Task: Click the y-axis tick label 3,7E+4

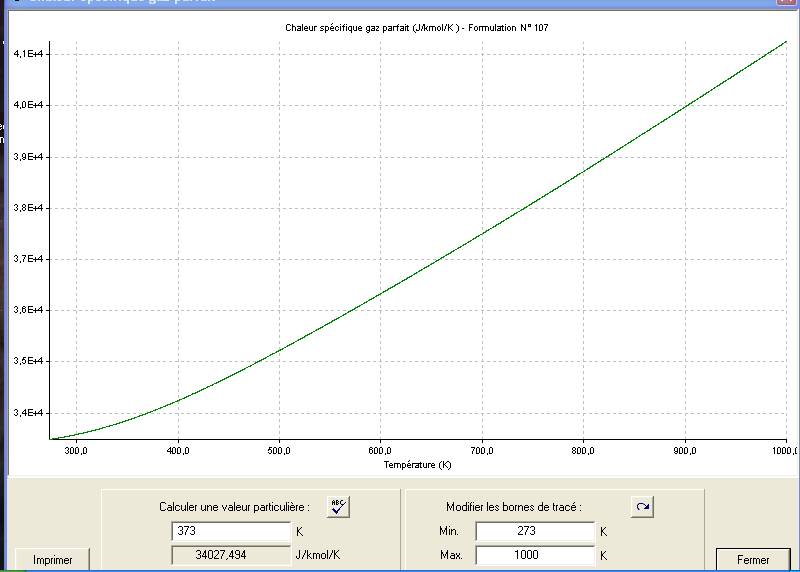Action: point(31,259)
